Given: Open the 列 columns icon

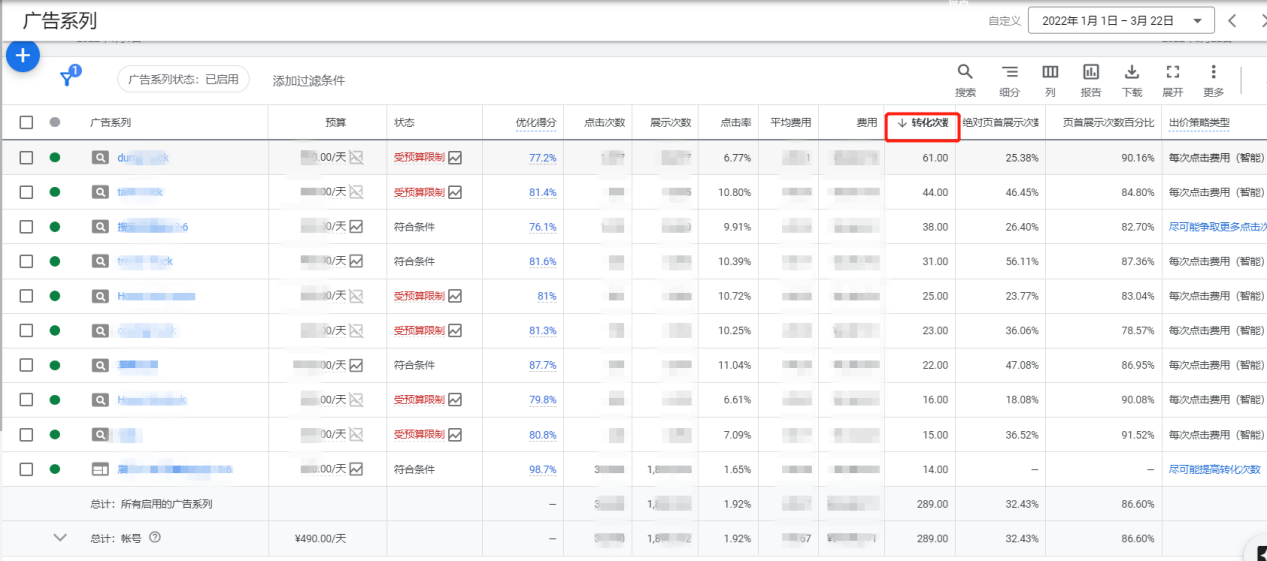Looking at the screenshot, I should click(x=1050, y=73).
